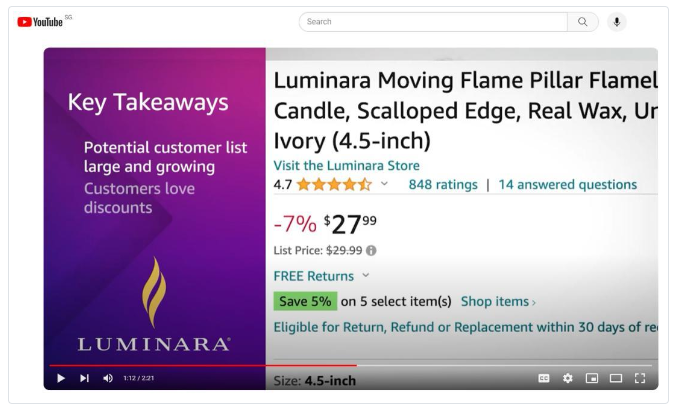The width and height of the screenshot is (678, 409).
Task: Expand the star rating chevron
Action: [x=384, y=184]
